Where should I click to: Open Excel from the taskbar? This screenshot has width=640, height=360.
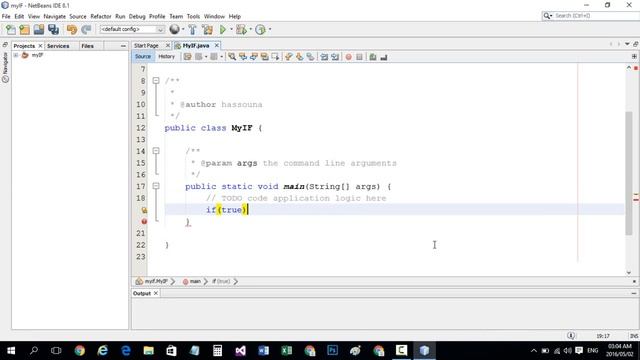(x=287, y=351)
